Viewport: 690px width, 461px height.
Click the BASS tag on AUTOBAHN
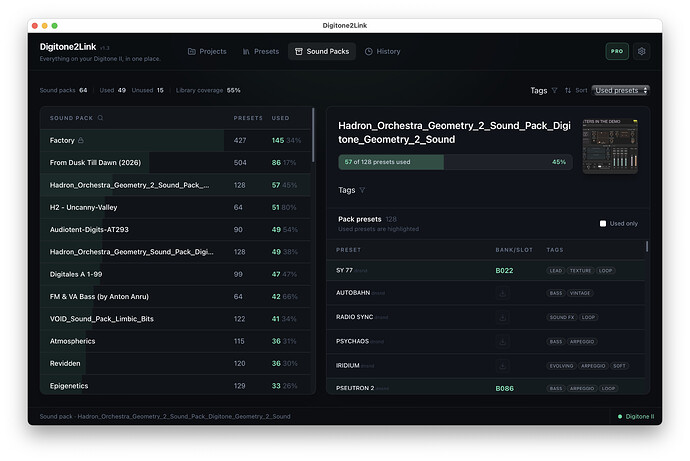pos(556,293)
